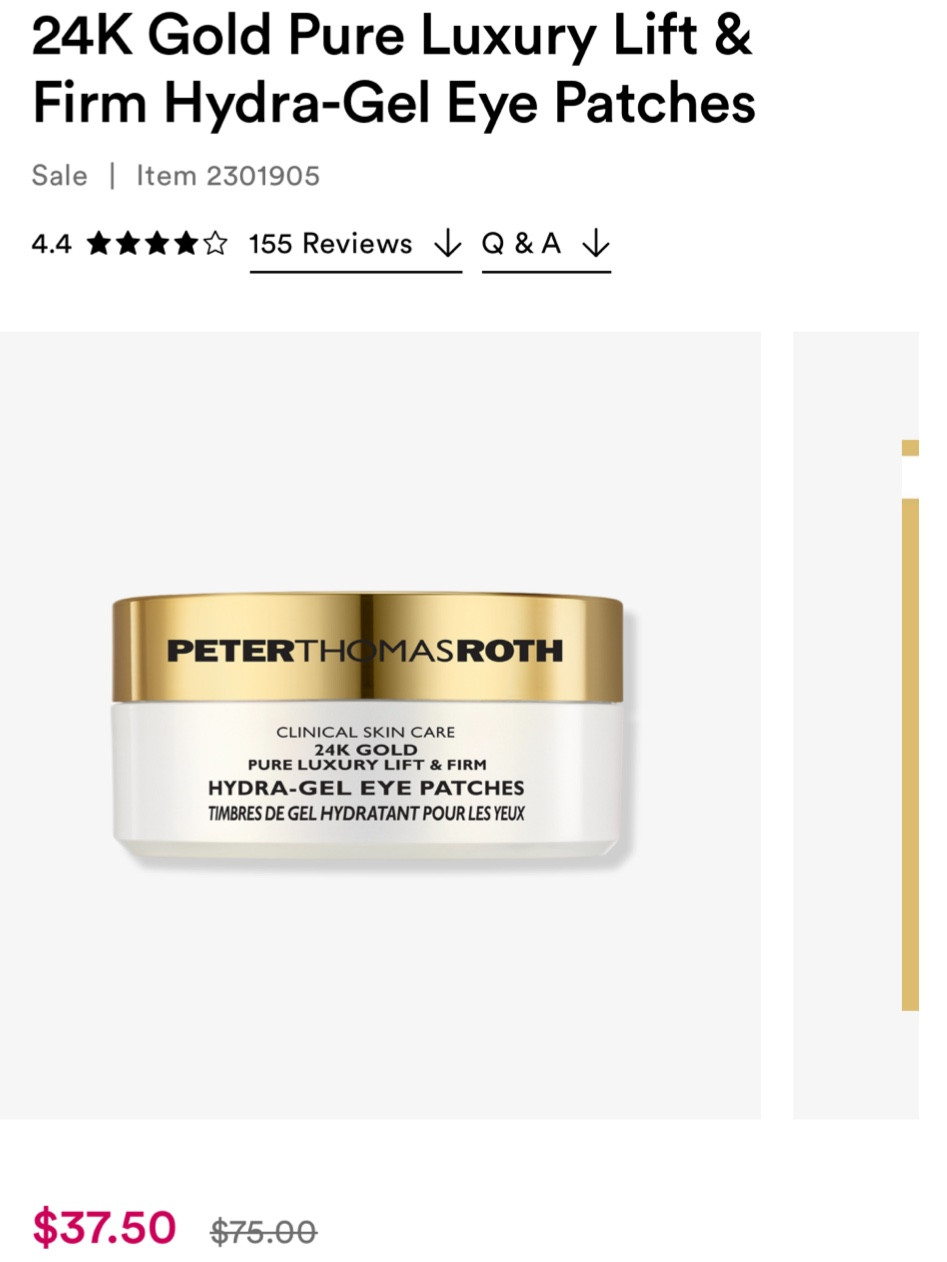This screenshot has height=1262, width=947.
Task: Click the 24K Gold Pure Luxury product title
Action: tap(393, 68)
